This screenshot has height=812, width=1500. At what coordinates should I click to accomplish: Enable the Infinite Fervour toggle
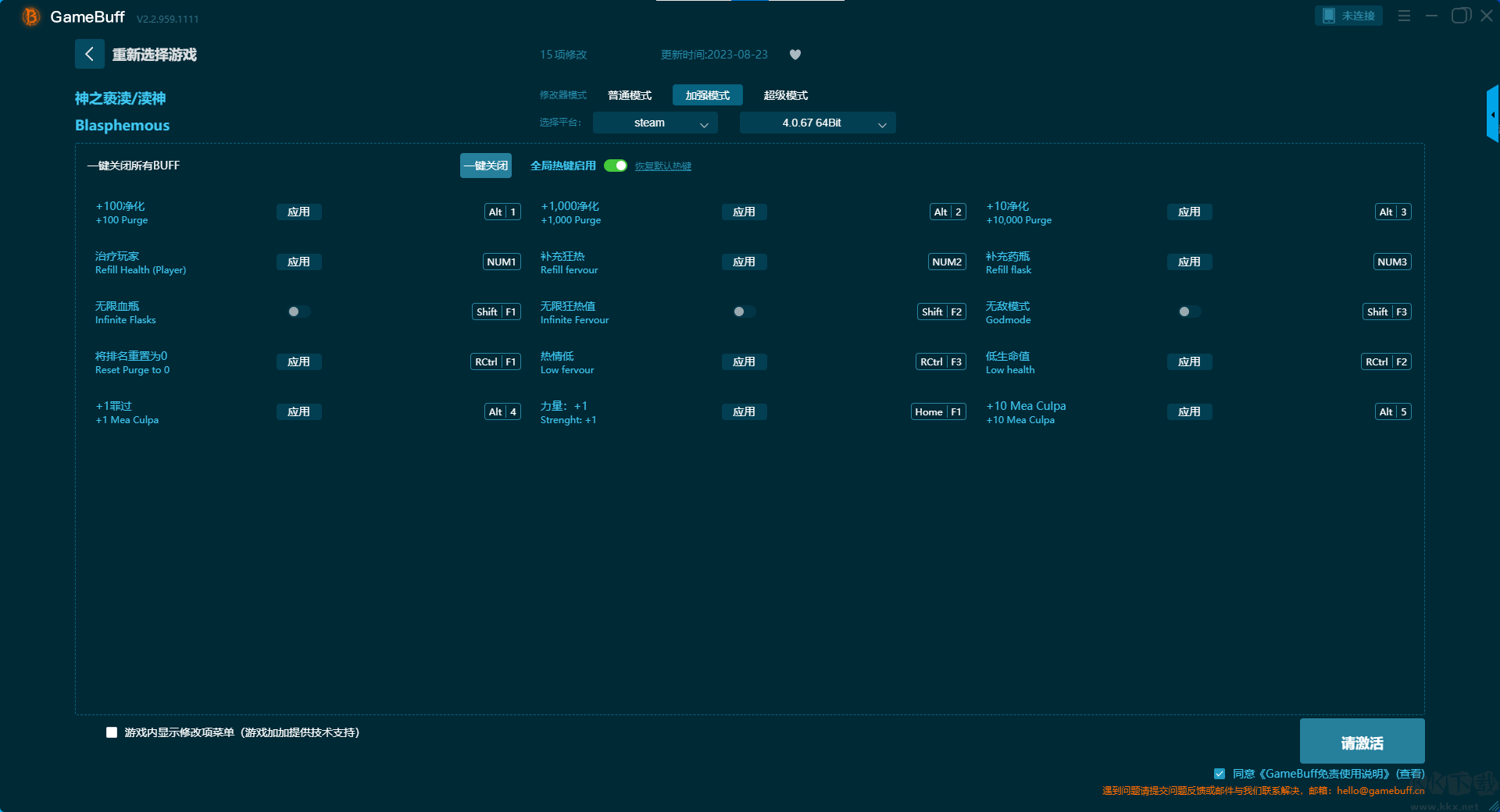tap(744, 312)
